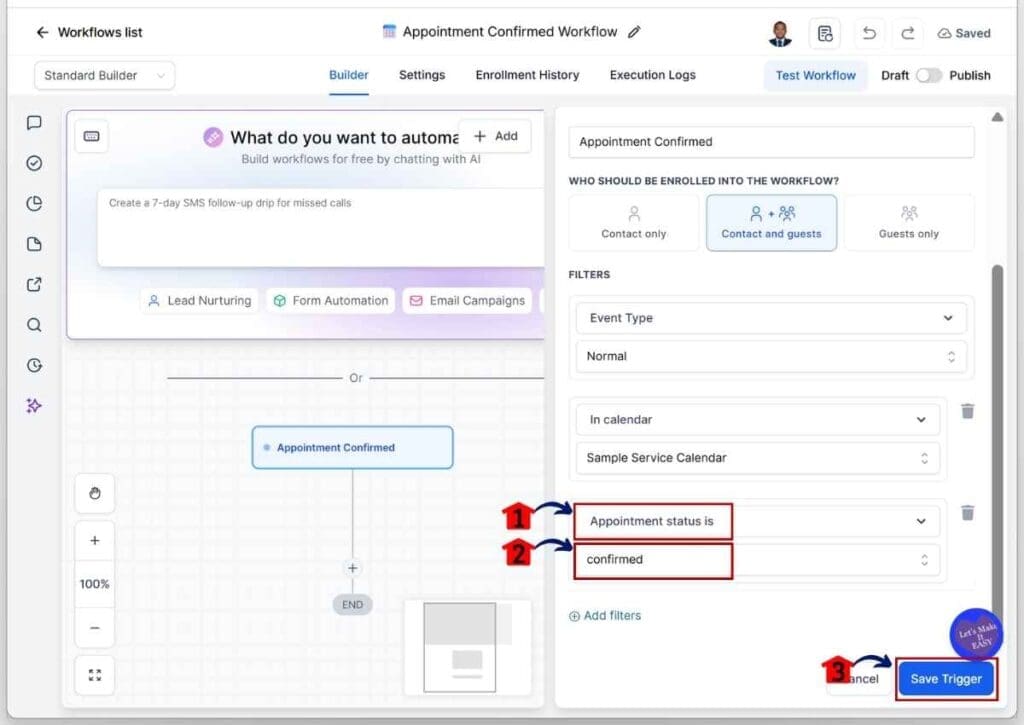The image size is (1024, 725).
Task: Click the Test Workflow button
Action: pyautogui.click(x=815, y=76)
